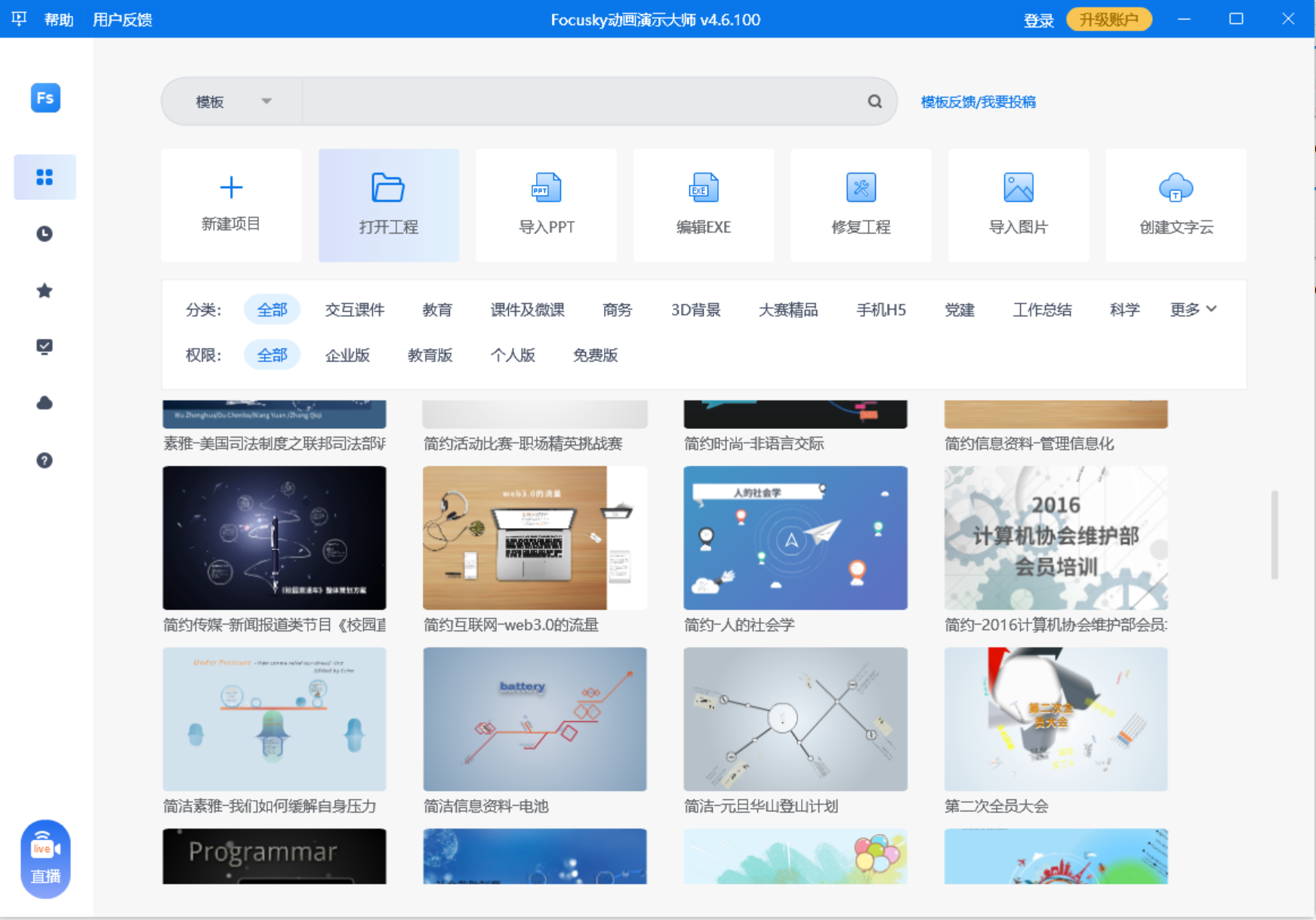This screenshot has width=1316, height=920.
Task: Open the 模板 search type dropdown
Action: [232, 101]
